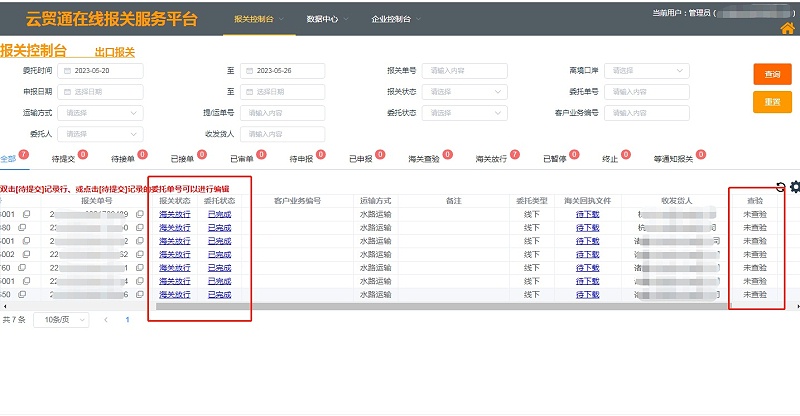Open 已完成 link in the last table row
This screenshot has width=800, height=416.
220,295
